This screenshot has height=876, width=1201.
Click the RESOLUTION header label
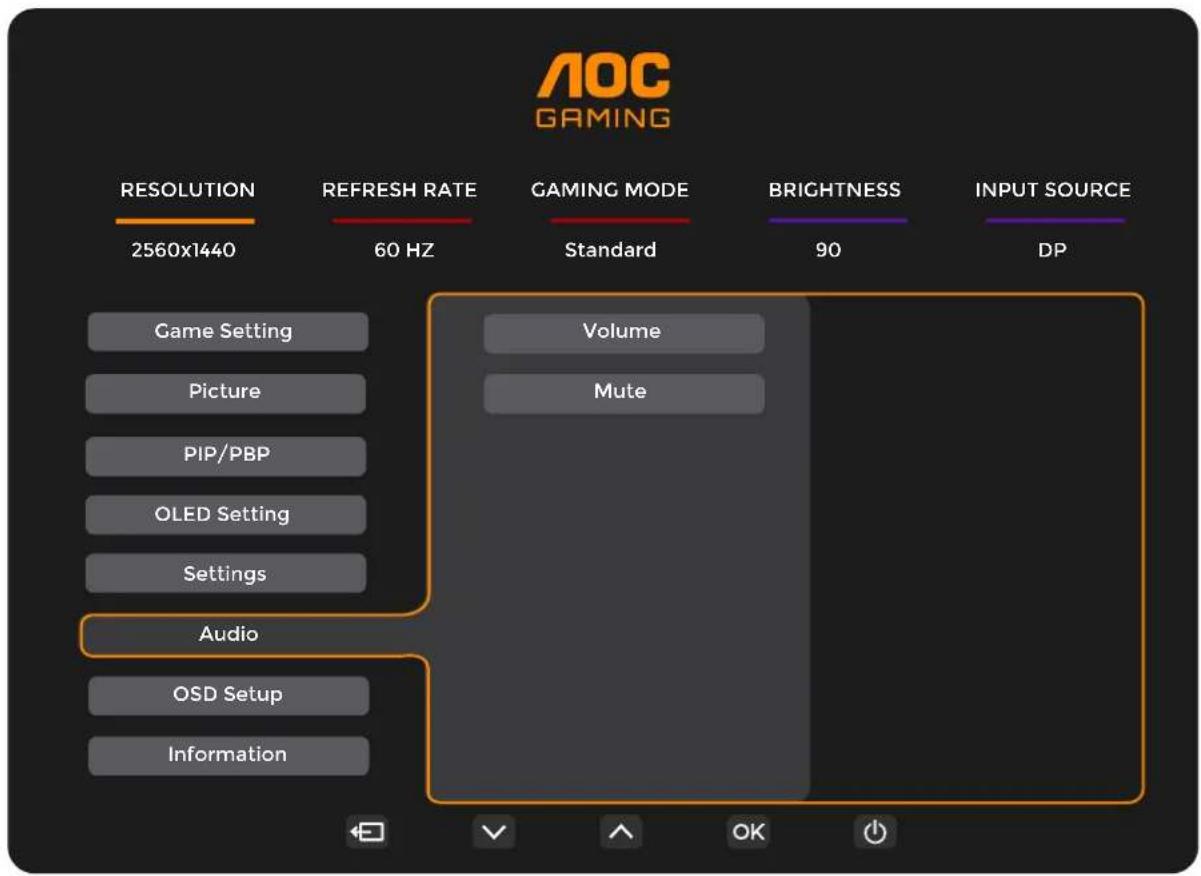click(x=187, y=190)
